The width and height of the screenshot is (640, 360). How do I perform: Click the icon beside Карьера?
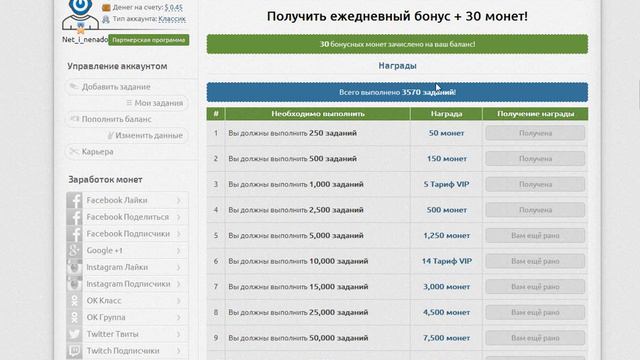pos(74,151)
